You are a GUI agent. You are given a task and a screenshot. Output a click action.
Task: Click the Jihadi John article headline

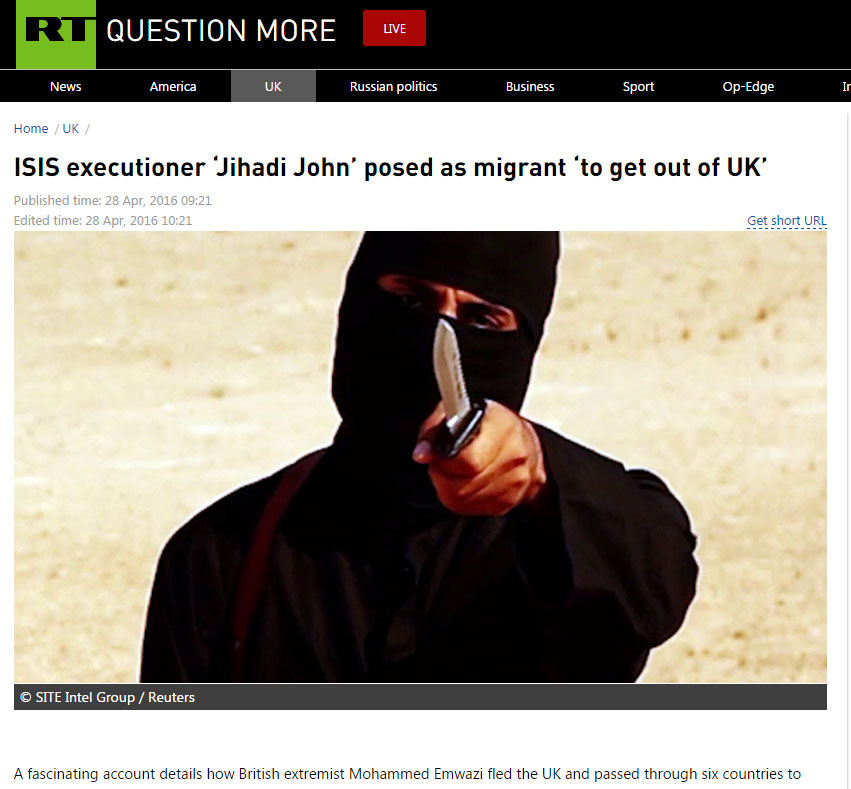point(390,167)
